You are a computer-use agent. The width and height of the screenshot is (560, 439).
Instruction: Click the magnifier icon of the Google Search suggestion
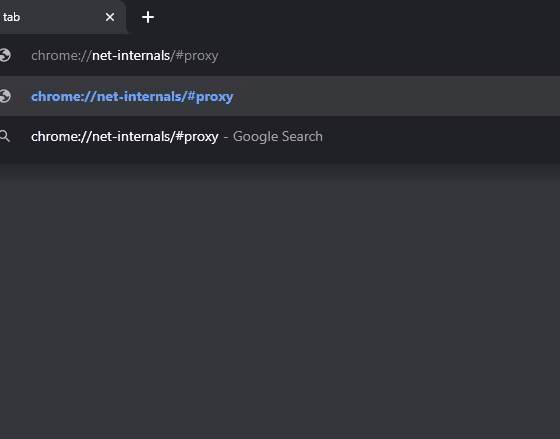[5, 136]
